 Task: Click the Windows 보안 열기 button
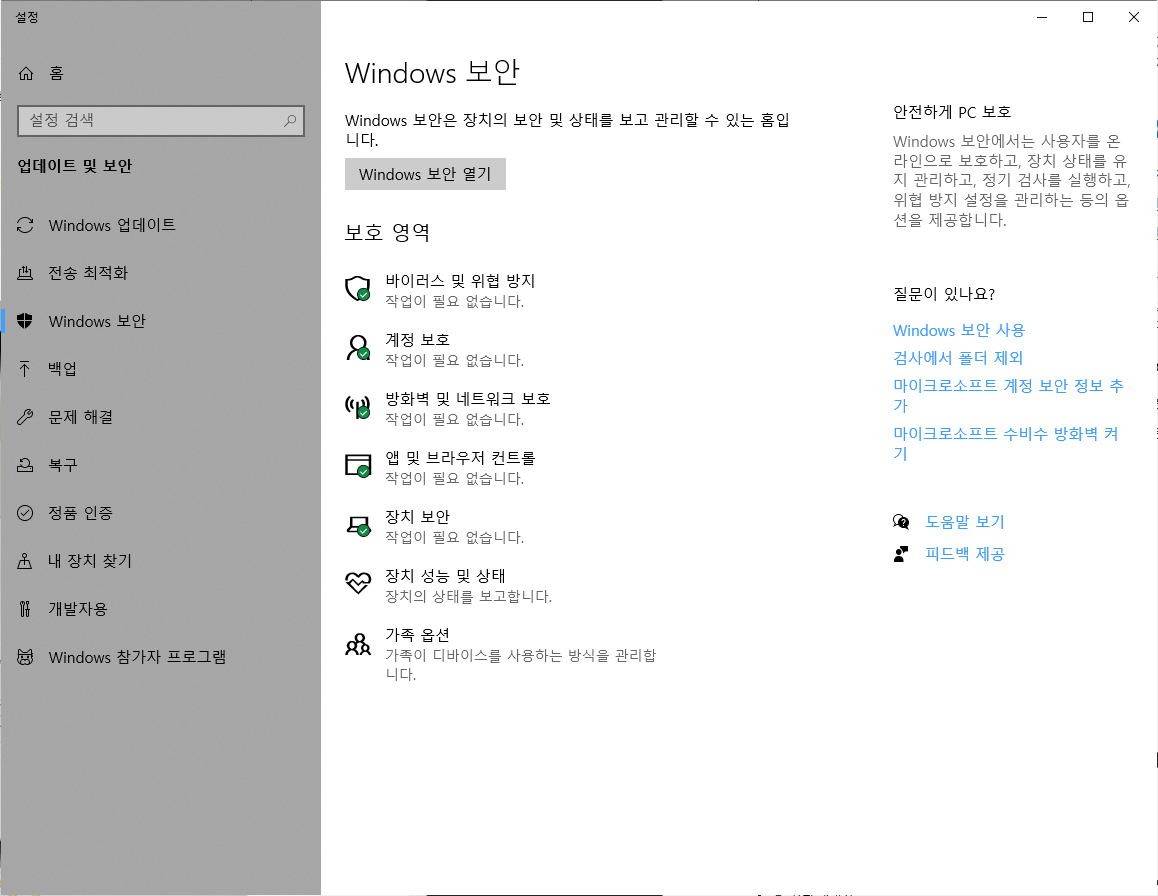tap(425, 174)
